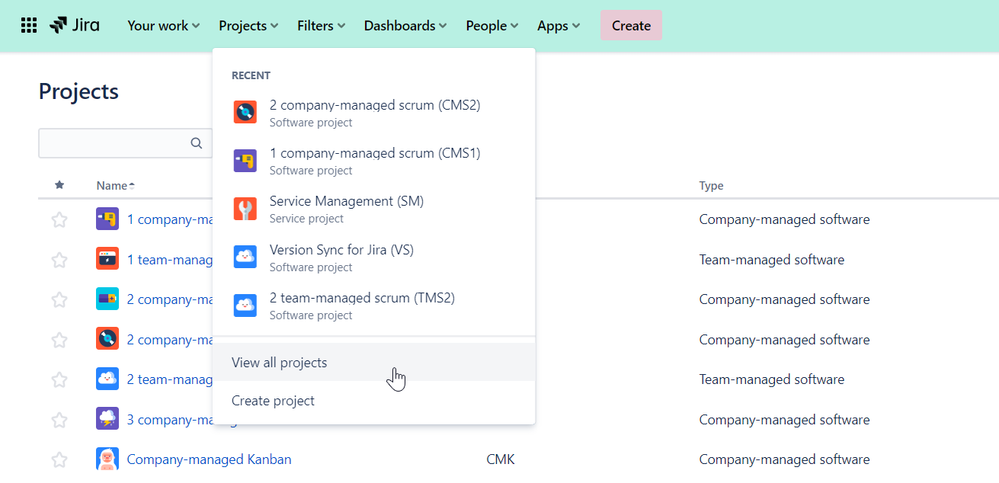Click the CMS1 project avatar in Recent list
The width and height of the screenshot is (999, 483).
[x=245, y=161]
